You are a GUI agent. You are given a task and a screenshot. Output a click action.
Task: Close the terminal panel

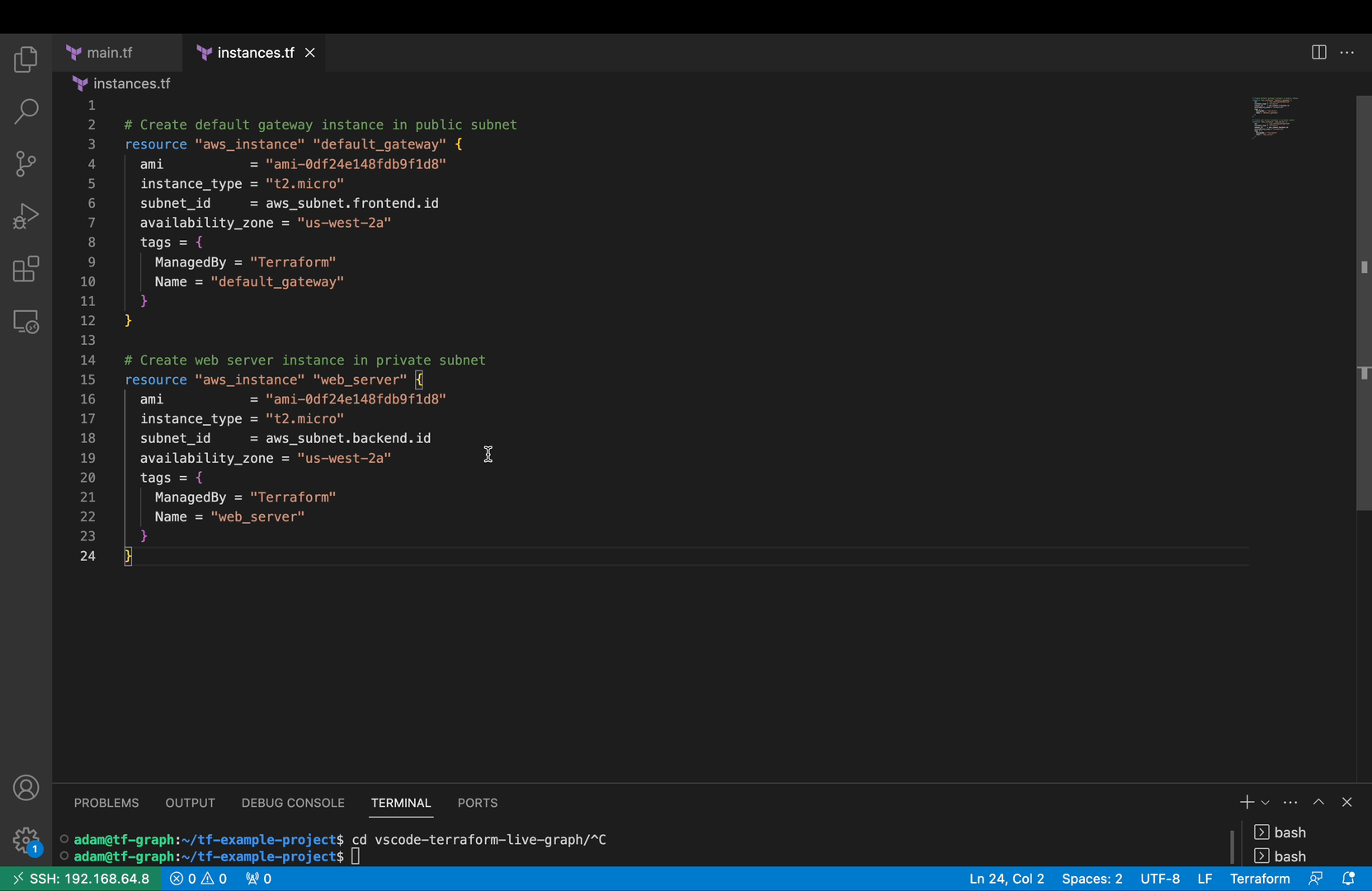tap(1347, 802)
